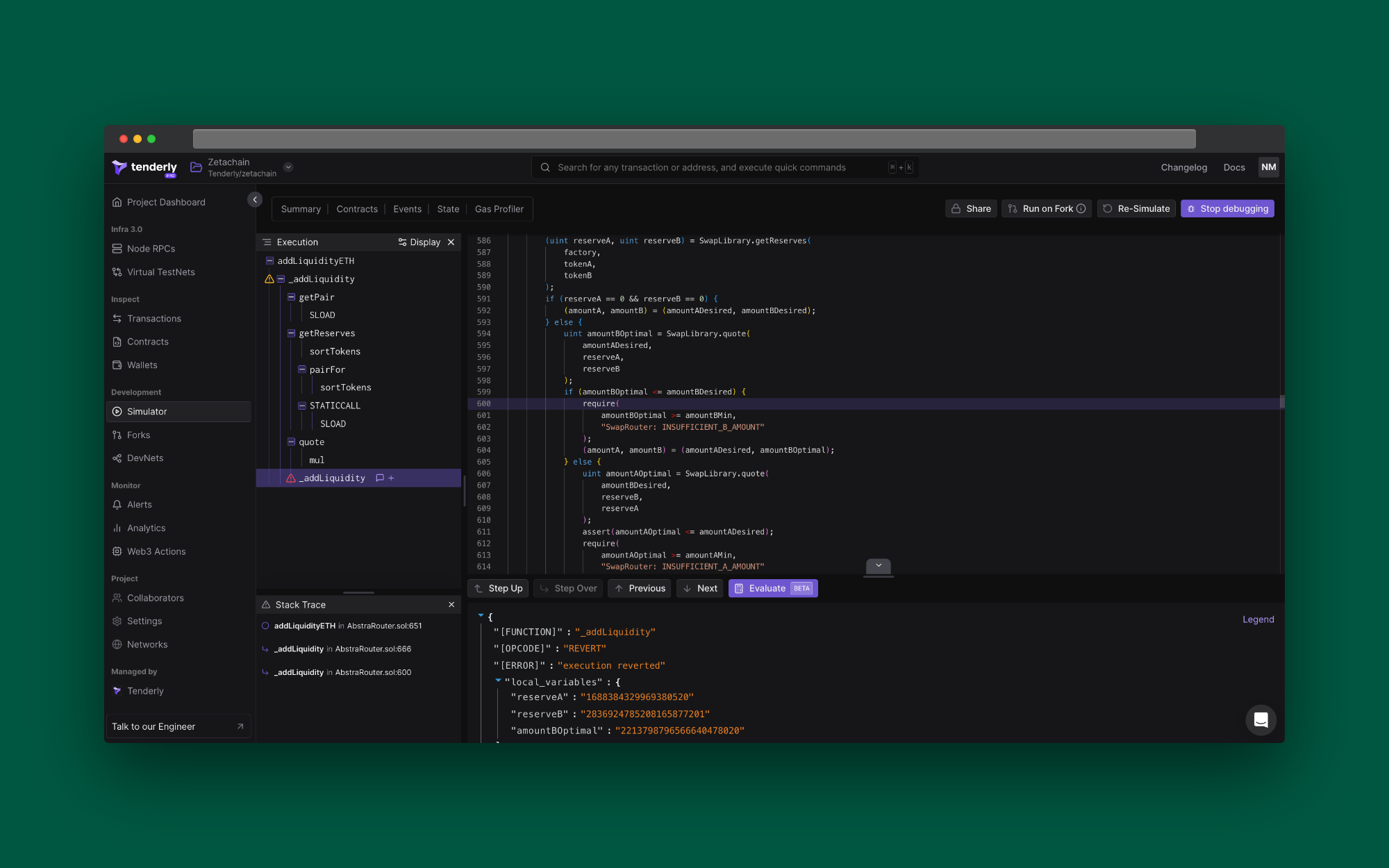
Task: Collapse the local_variables JSON section
Action: [498, 681]
